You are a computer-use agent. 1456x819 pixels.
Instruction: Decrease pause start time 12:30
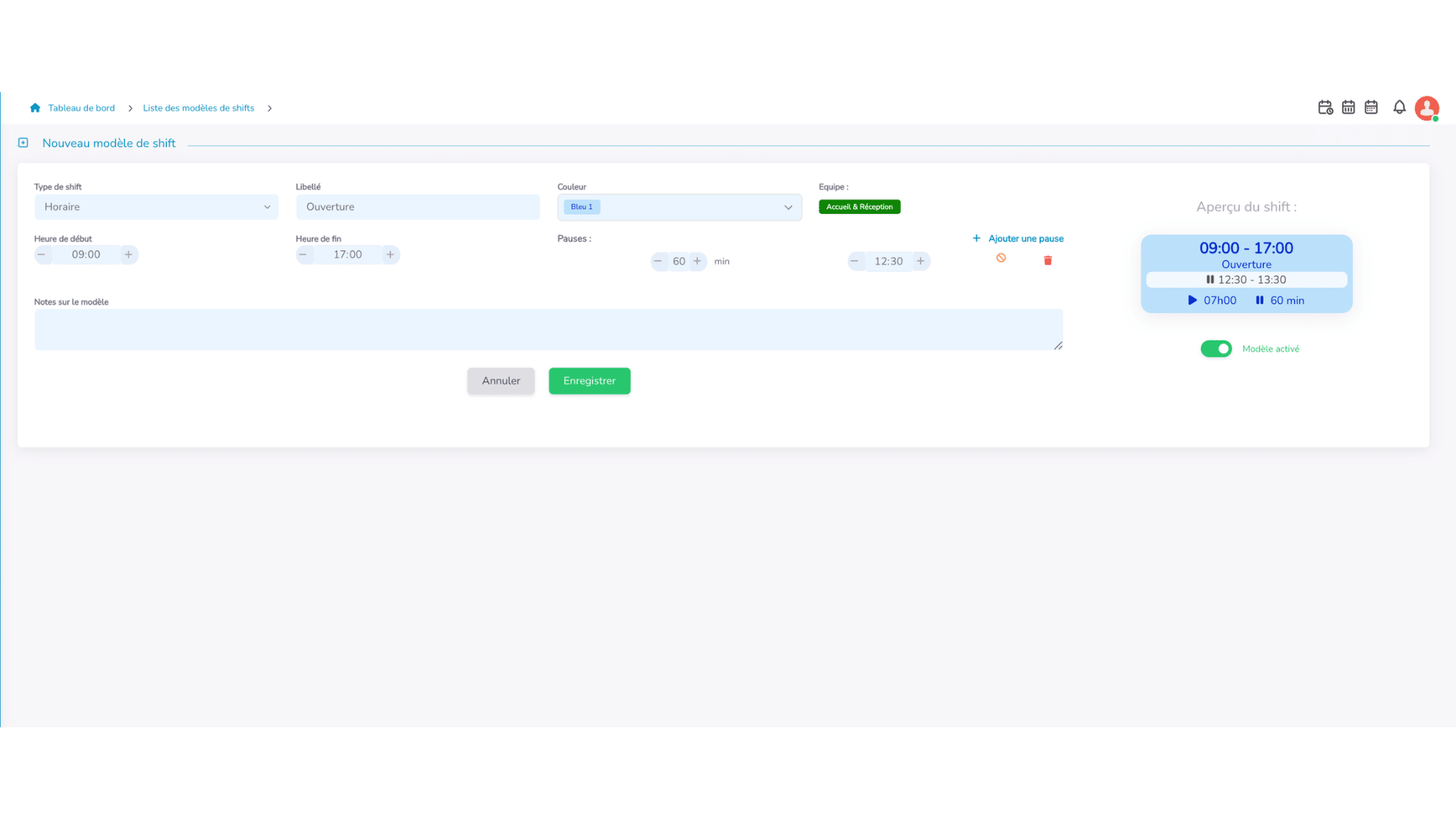[x=855, y=262]
